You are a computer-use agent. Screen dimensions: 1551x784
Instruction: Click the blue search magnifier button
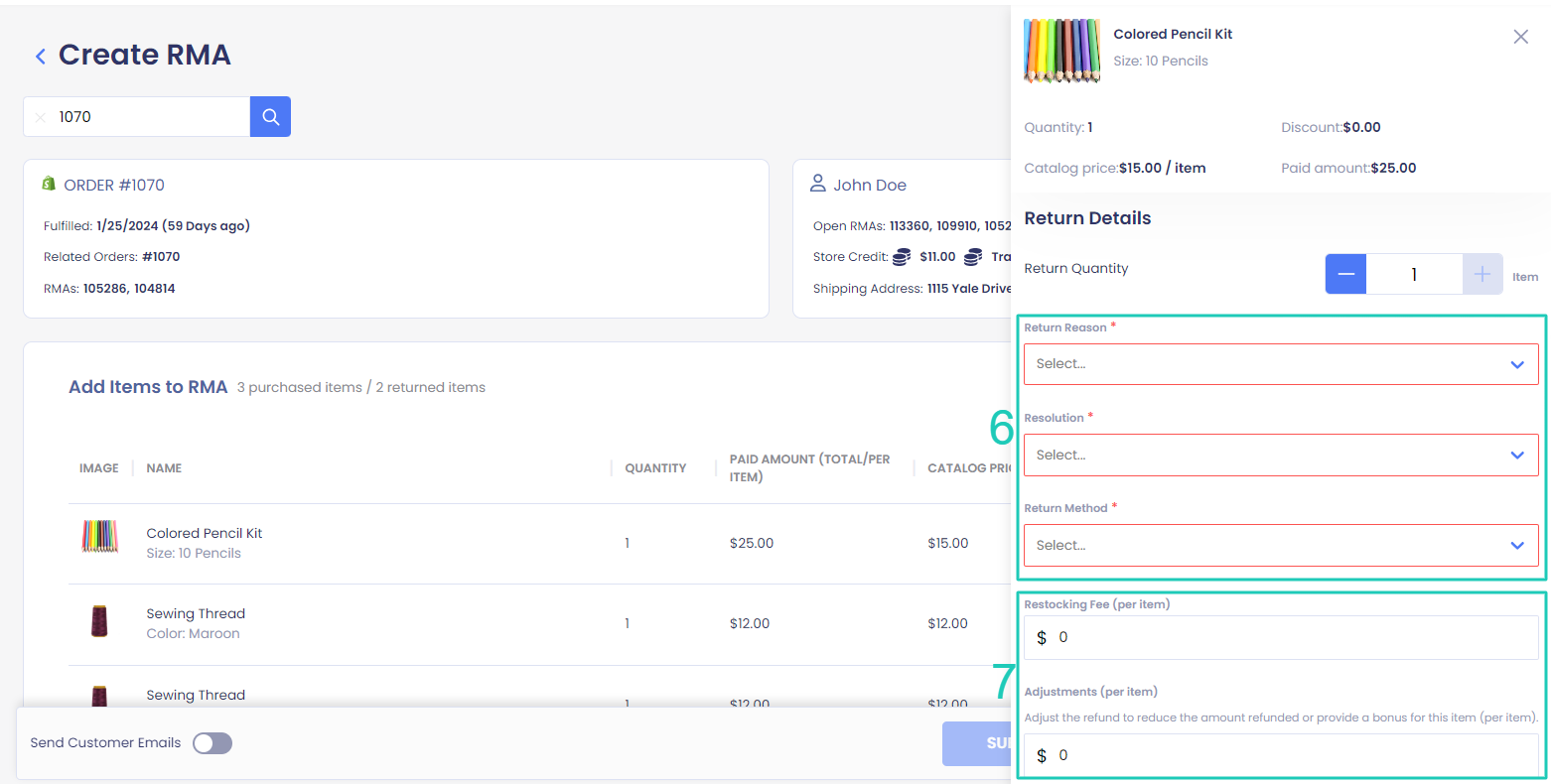click(x=270, y=117)
